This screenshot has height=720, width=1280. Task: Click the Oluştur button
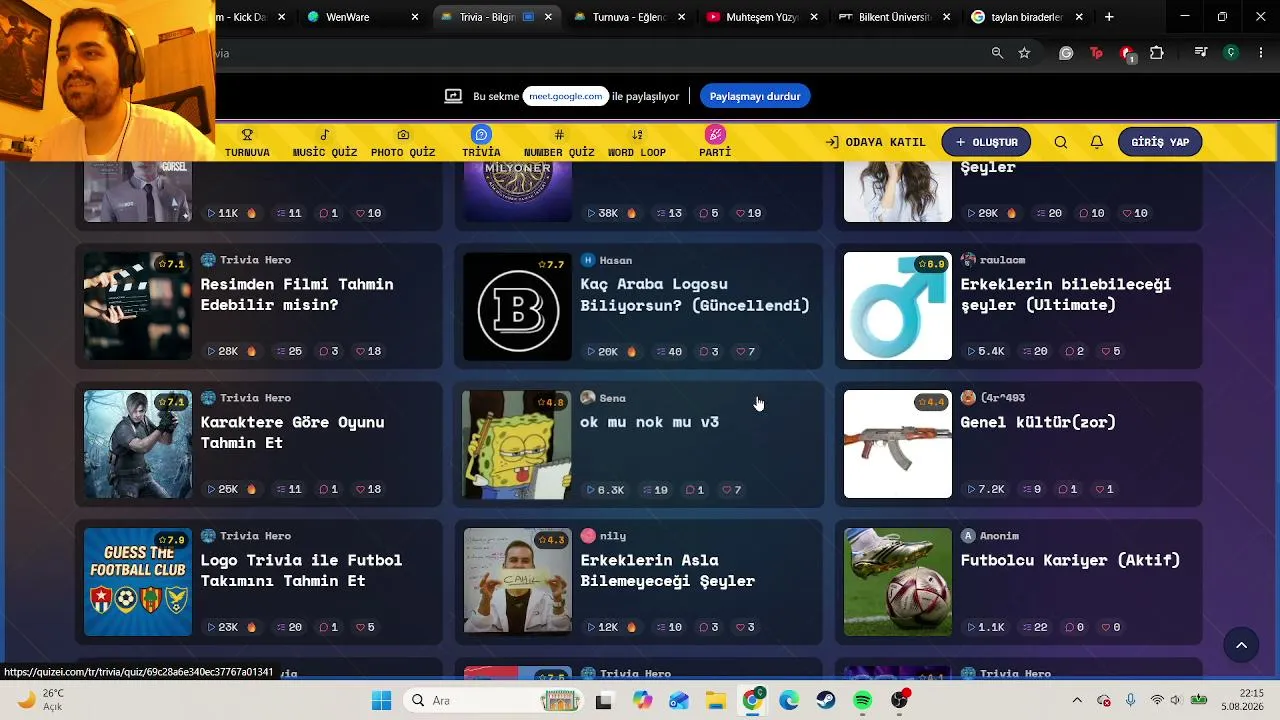pyautogui.click(x=986, y=142)
